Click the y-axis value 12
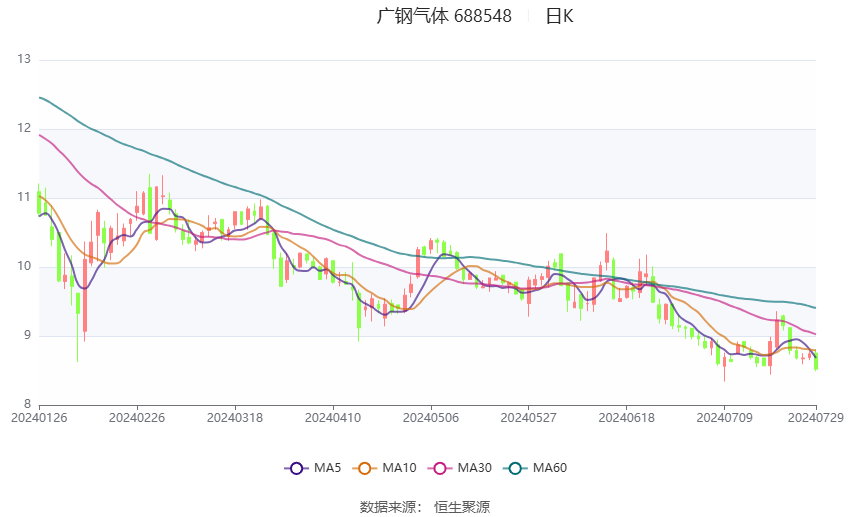 click(x=24, y=128)
